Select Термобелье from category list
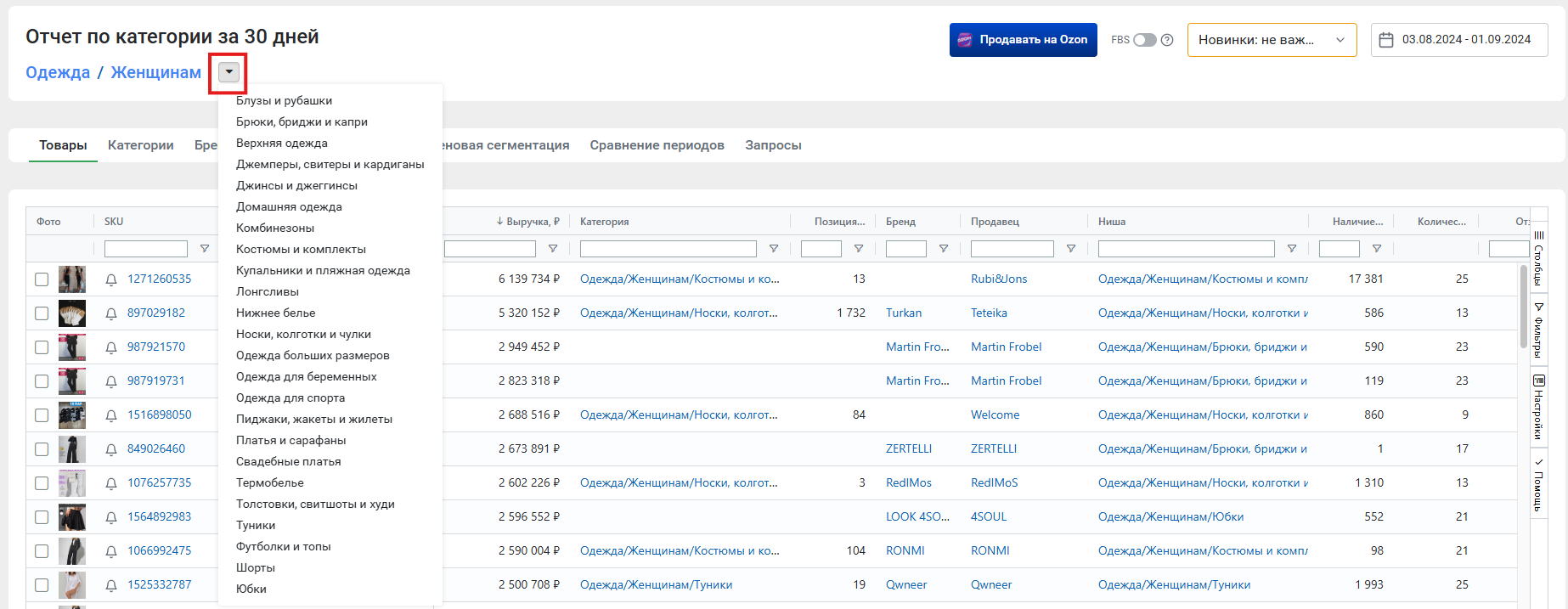 point(270,483)
